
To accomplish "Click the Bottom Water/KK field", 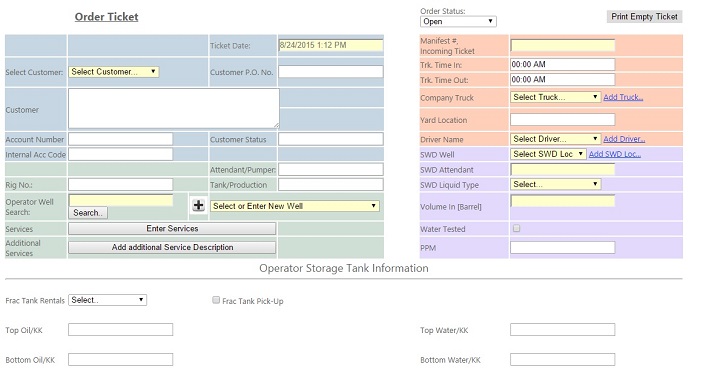I will [x=562, y=359].
